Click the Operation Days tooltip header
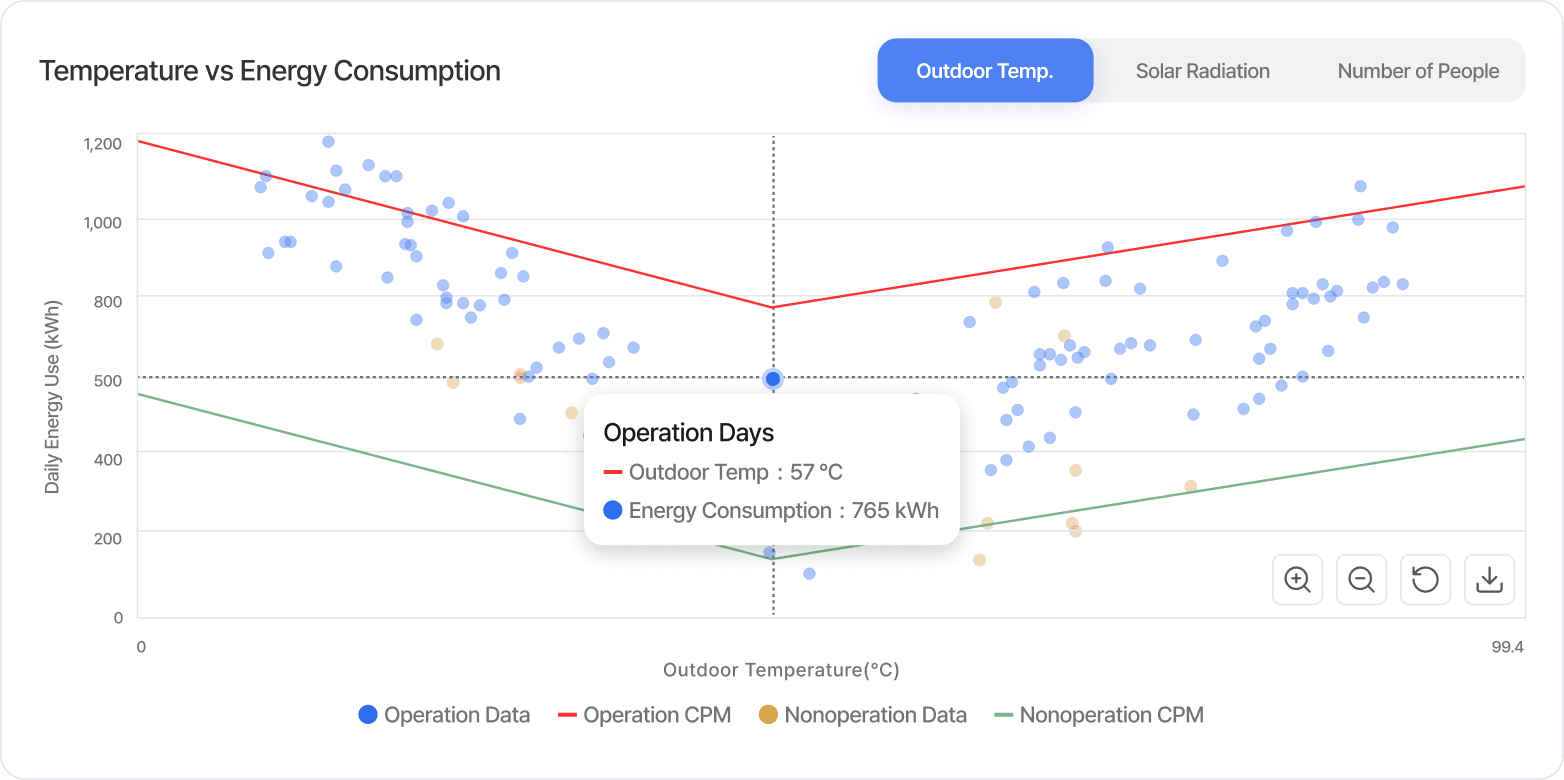 [x=688, y=432]
